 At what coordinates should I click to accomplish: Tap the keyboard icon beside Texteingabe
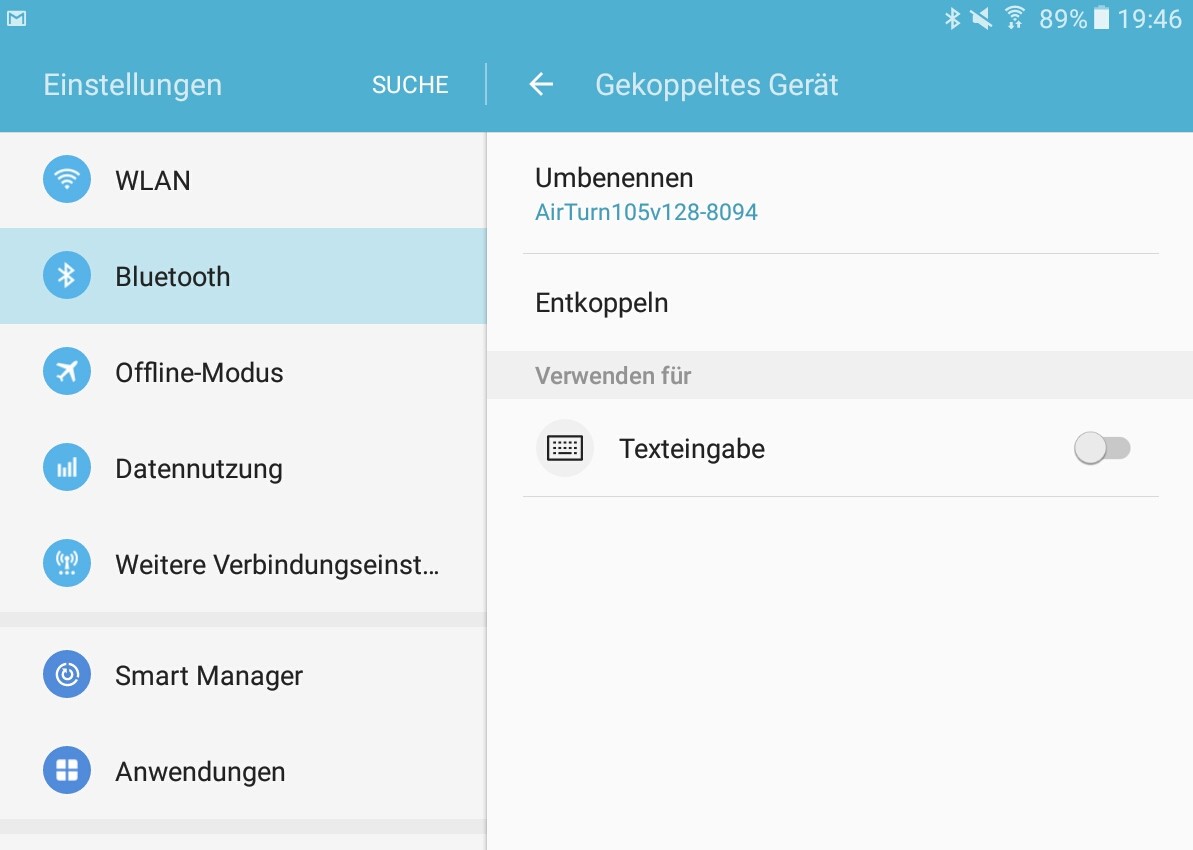coord(565,448)
